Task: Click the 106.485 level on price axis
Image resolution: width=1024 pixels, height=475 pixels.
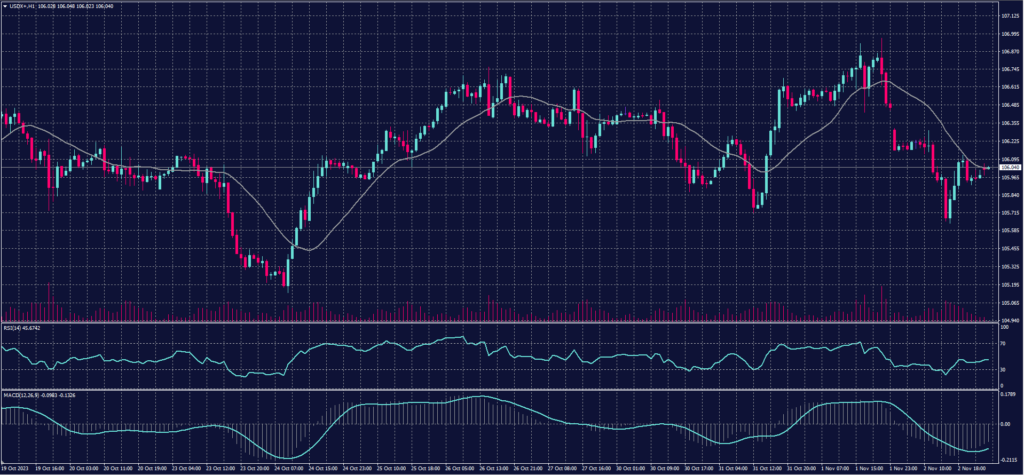Action: click(x=1009, y=105)
